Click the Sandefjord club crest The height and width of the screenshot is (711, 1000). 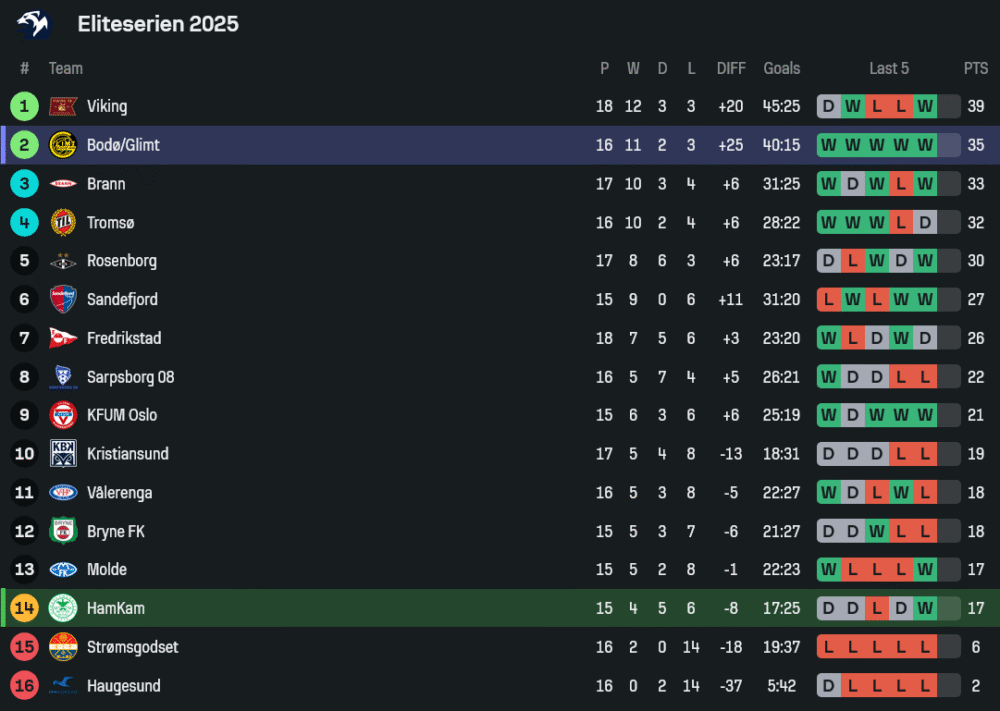(x=63, y=299)
